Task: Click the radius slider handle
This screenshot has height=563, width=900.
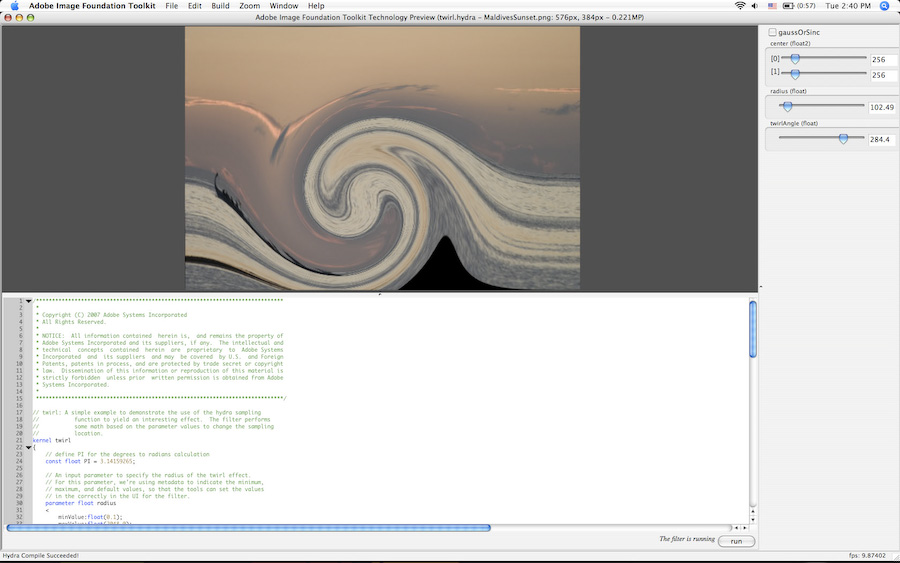Action: [787, 106]
